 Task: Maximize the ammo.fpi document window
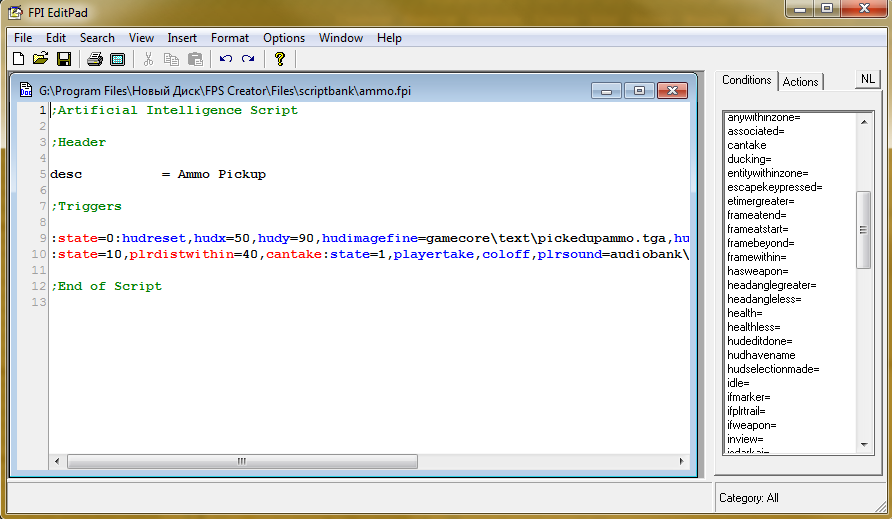639,91
